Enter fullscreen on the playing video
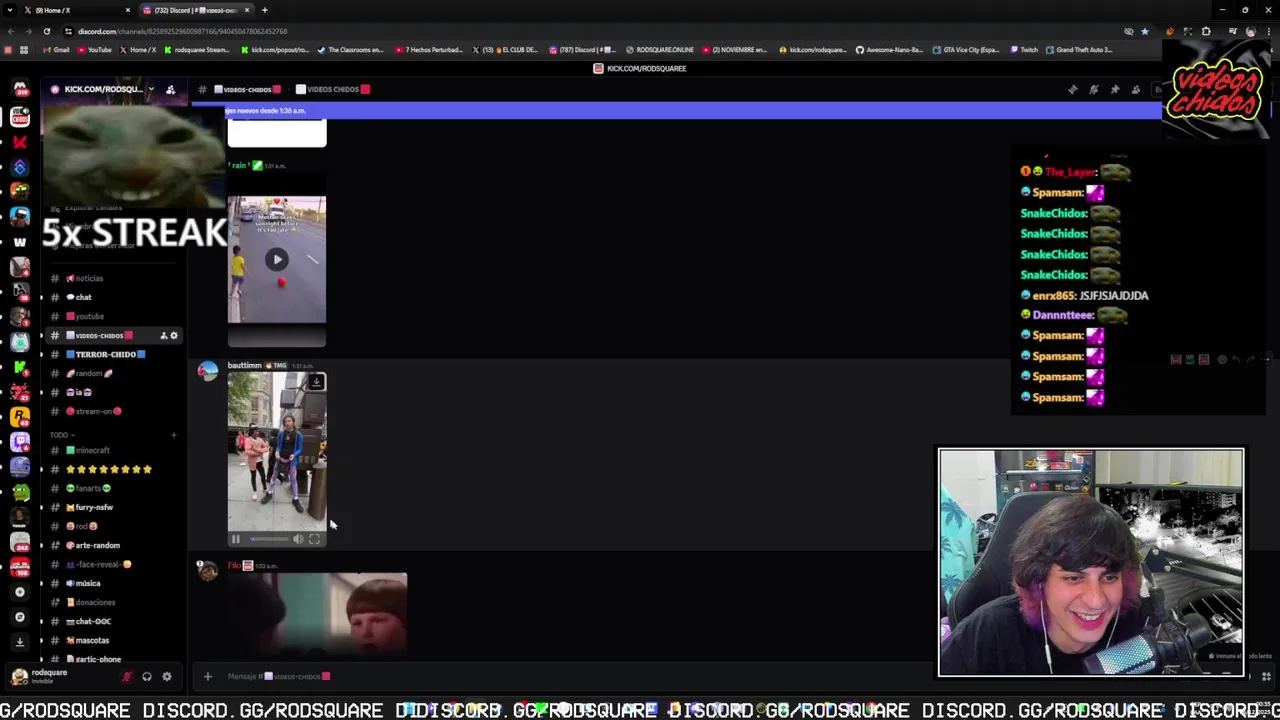Image resolution: width=1280 pixels, height=720 pixels. tap(314, 539)
